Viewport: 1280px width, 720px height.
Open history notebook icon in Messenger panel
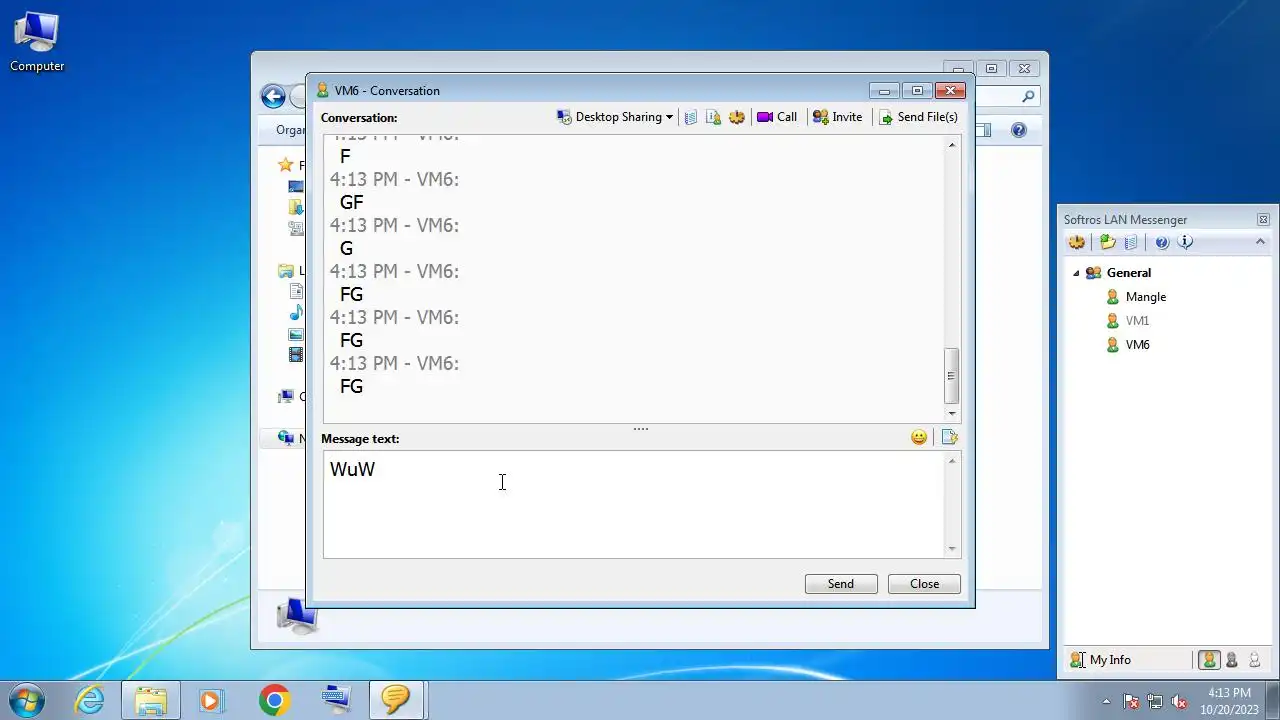click(x=1131, y=242)
